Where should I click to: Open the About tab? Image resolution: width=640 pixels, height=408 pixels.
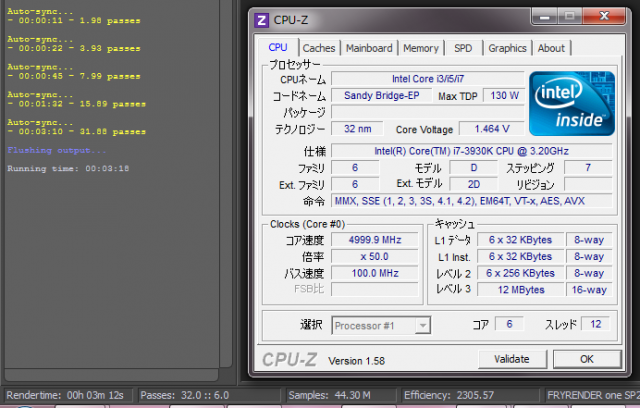point(551,48)
